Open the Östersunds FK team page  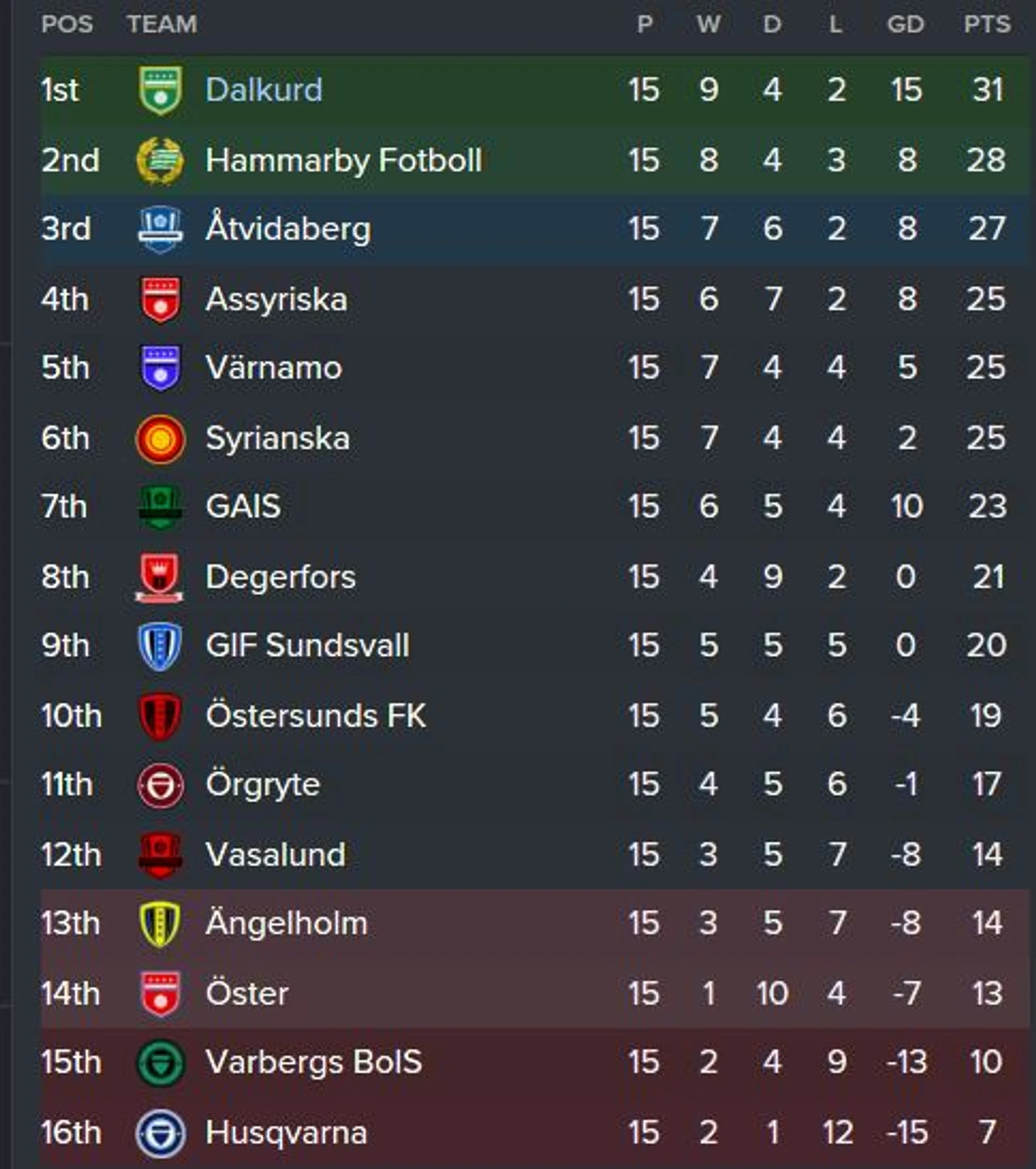tap(316, 715)
